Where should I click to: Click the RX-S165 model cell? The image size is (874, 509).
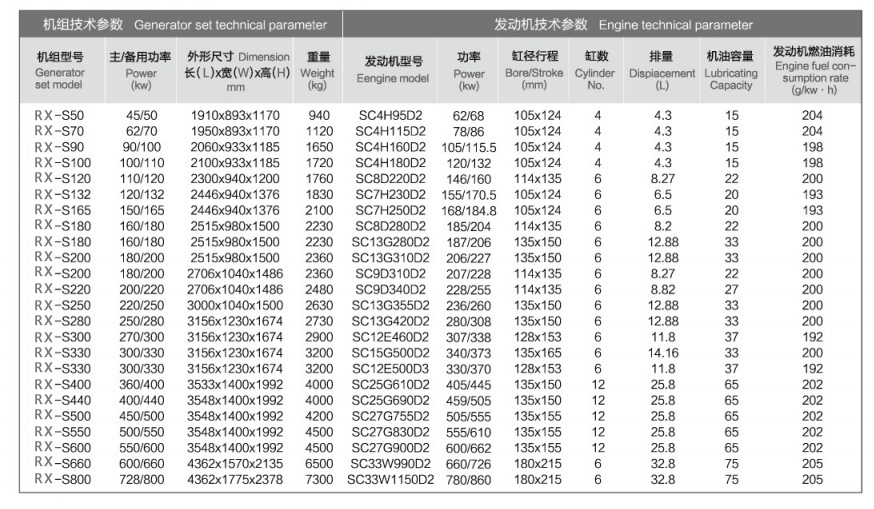point(62,210)
